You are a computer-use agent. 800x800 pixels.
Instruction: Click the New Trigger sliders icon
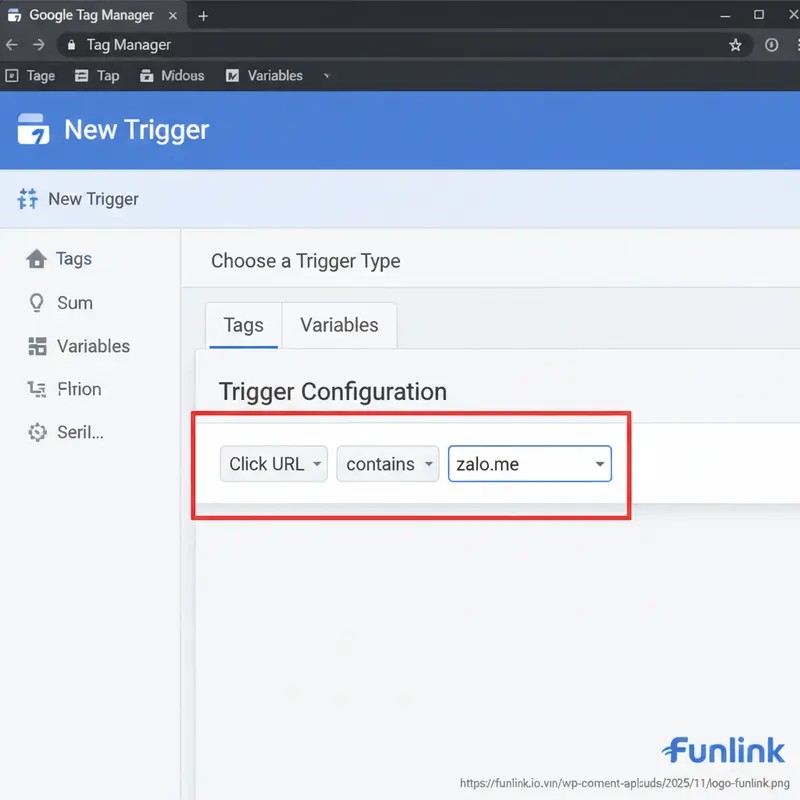click(27, 199)
